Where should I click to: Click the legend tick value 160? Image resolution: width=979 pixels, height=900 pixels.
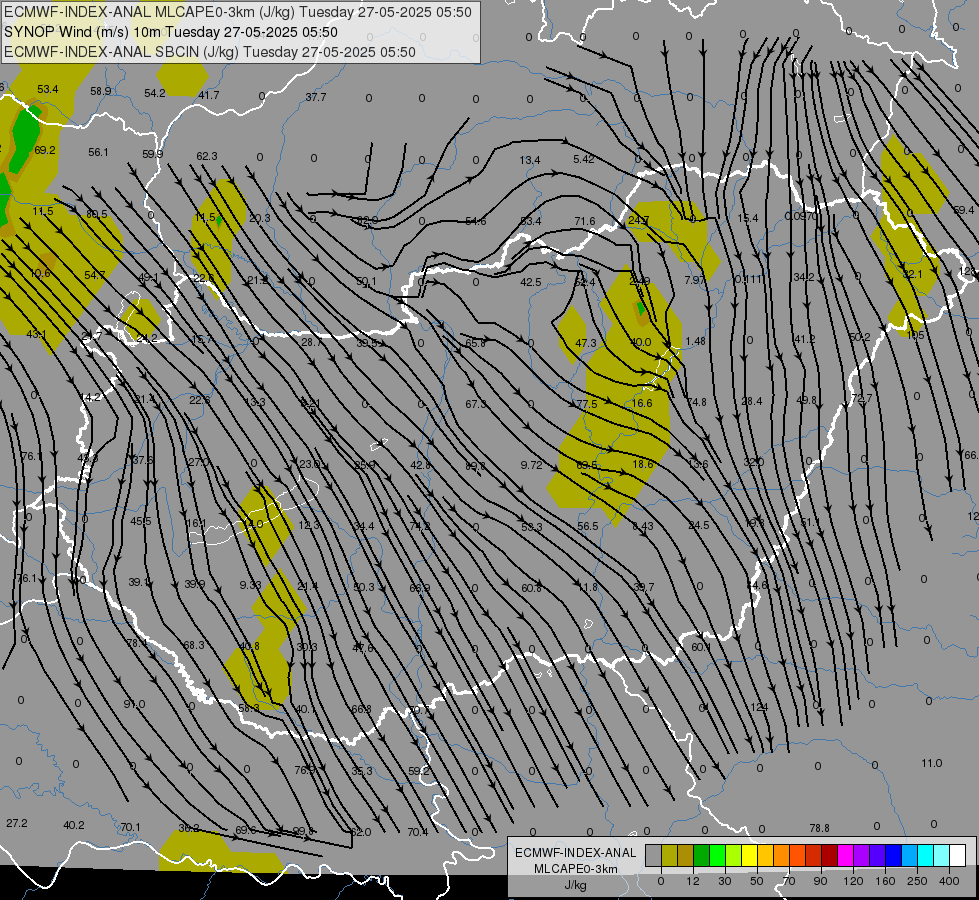coord(885,881)
